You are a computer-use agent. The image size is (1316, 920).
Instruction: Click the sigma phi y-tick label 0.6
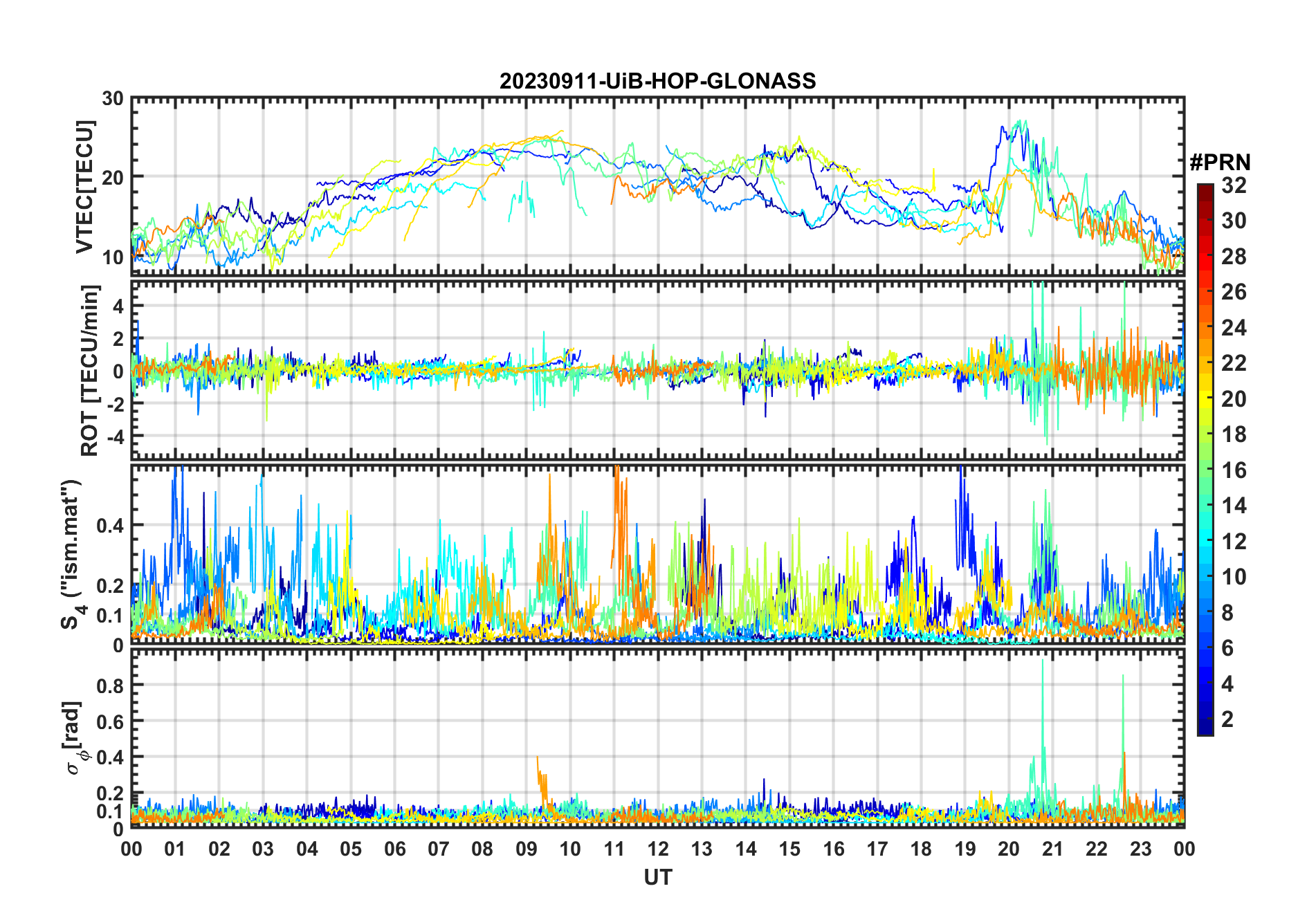pos(110,721)
